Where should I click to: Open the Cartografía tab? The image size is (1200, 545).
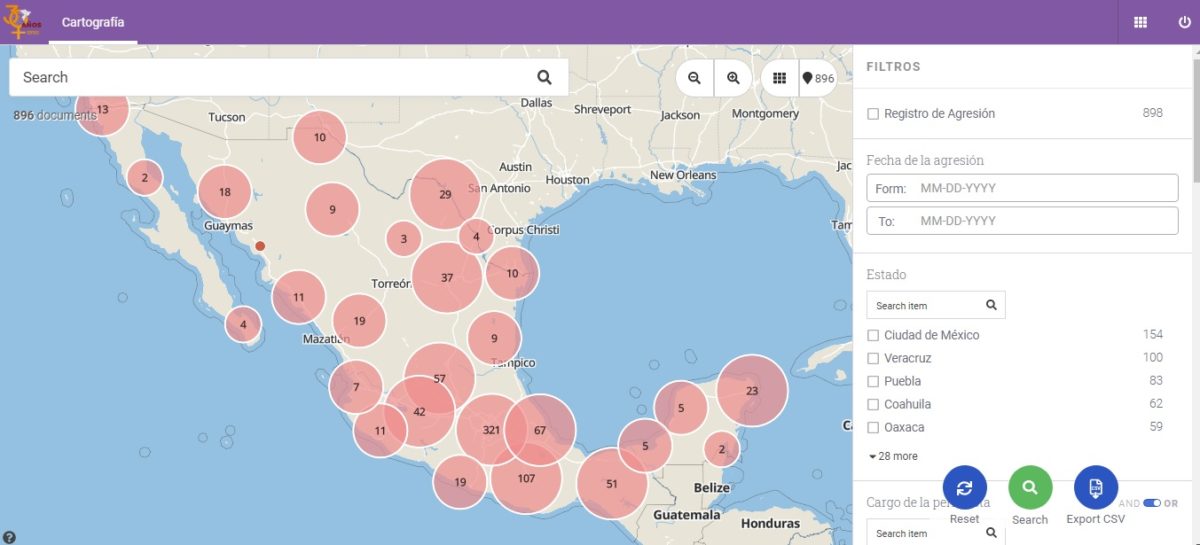93,22
